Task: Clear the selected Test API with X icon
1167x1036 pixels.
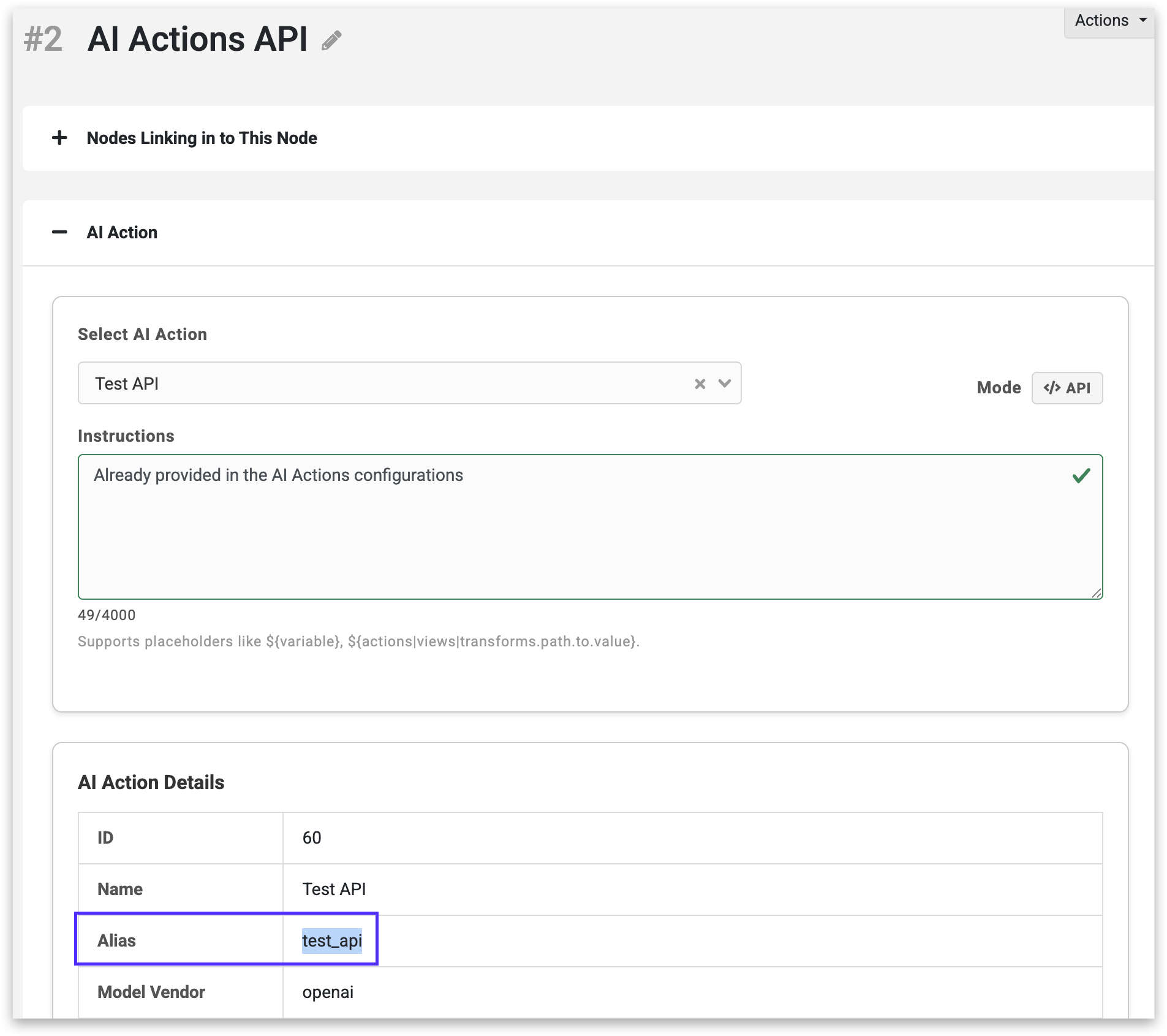Action: click(x=700, y=384)
